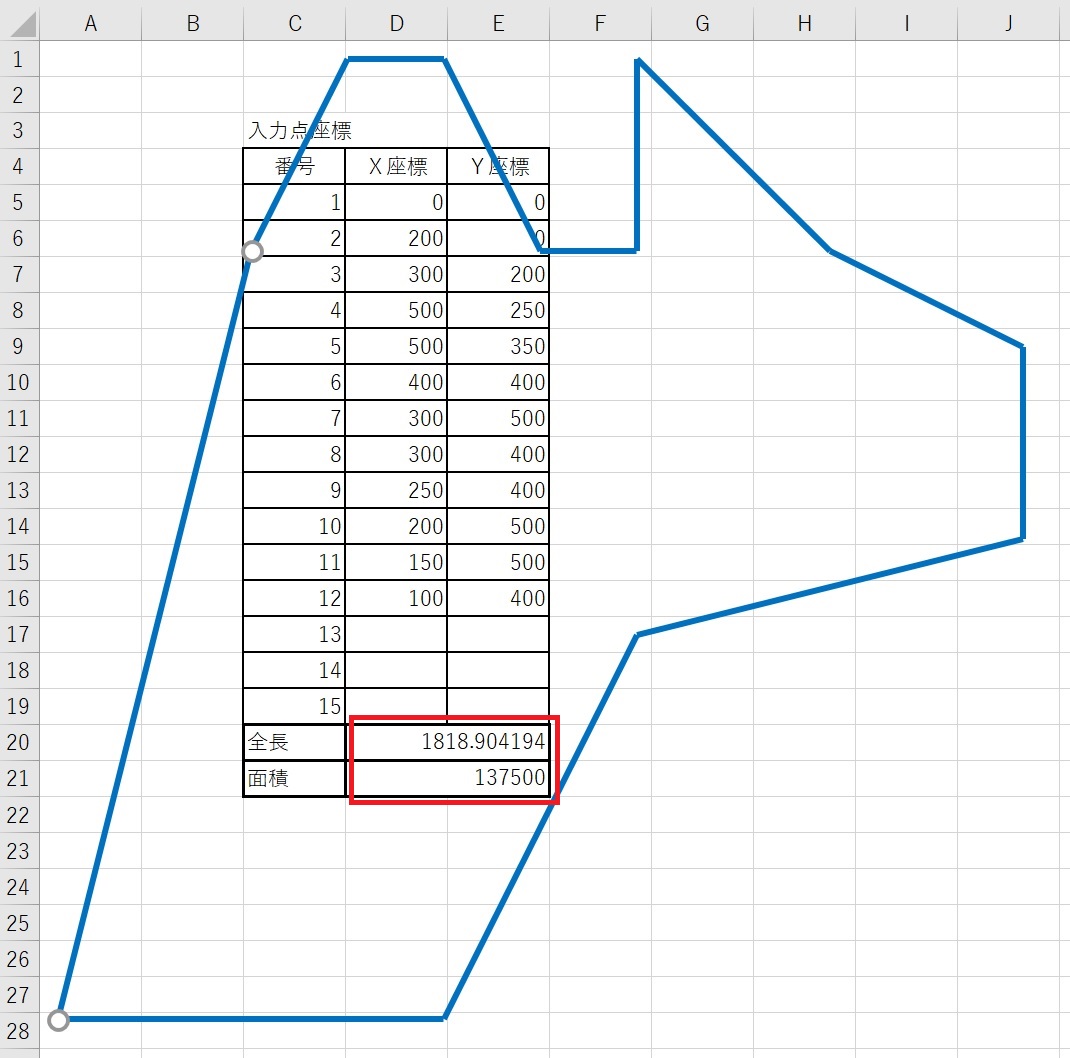
Task: Select the cell showing 1818.904194
Action: (x=450, y=743)
